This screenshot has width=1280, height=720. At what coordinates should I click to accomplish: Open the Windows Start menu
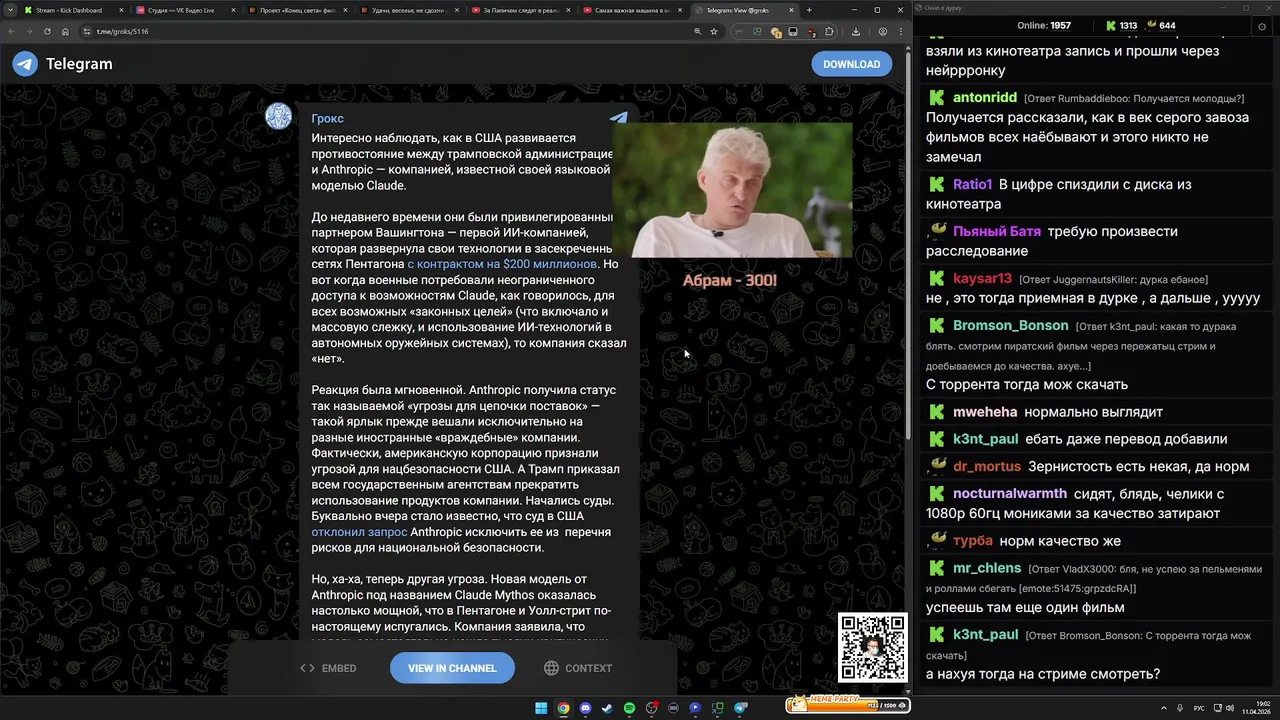tap(541, 708)
